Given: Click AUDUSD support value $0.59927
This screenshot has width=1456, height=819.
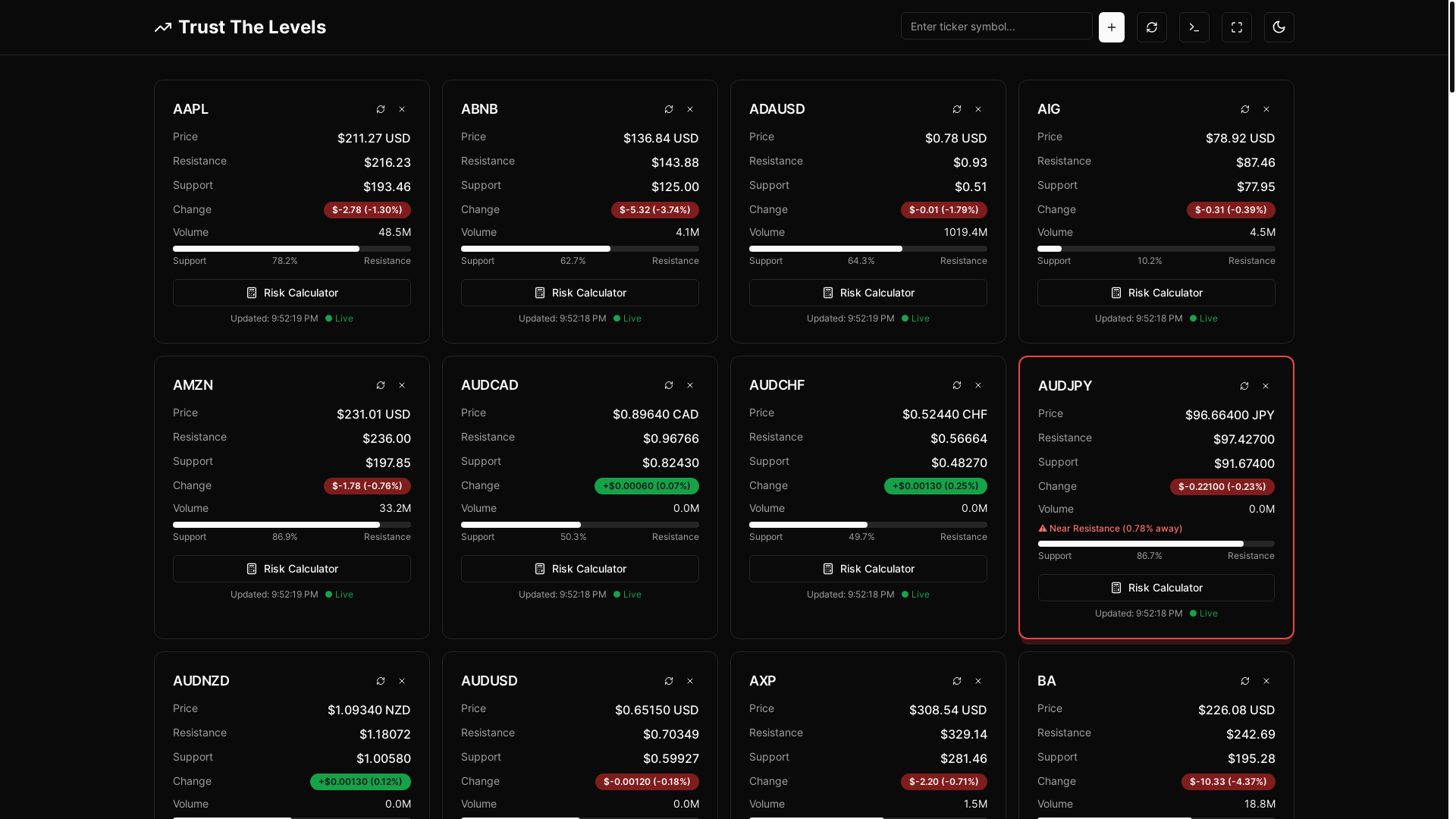Looking at the screenshot, I should click(x=671, y=758).
